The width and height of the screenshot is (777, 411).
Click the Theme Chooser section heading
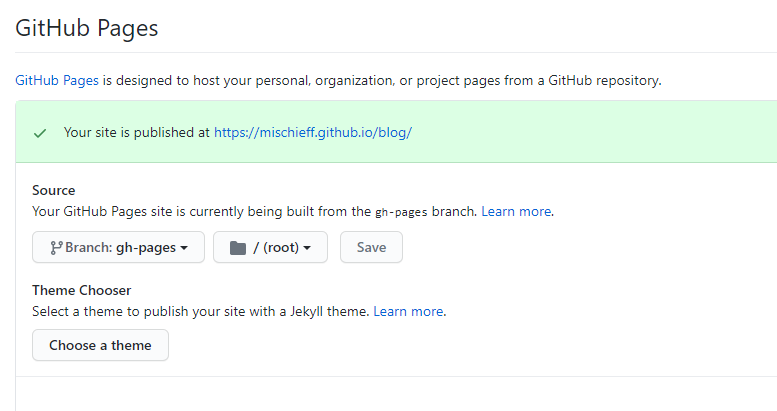click(81, 290)
